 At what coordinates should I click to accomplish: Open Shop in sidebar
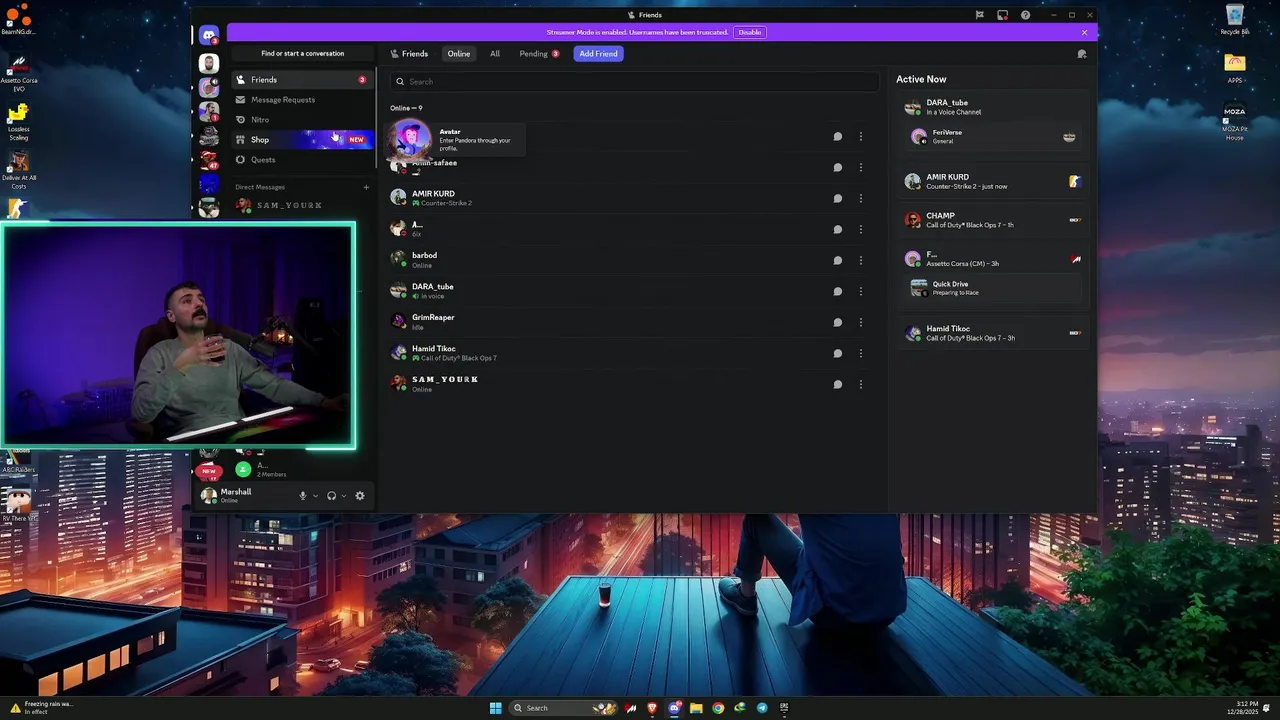(x=302, y=140)
